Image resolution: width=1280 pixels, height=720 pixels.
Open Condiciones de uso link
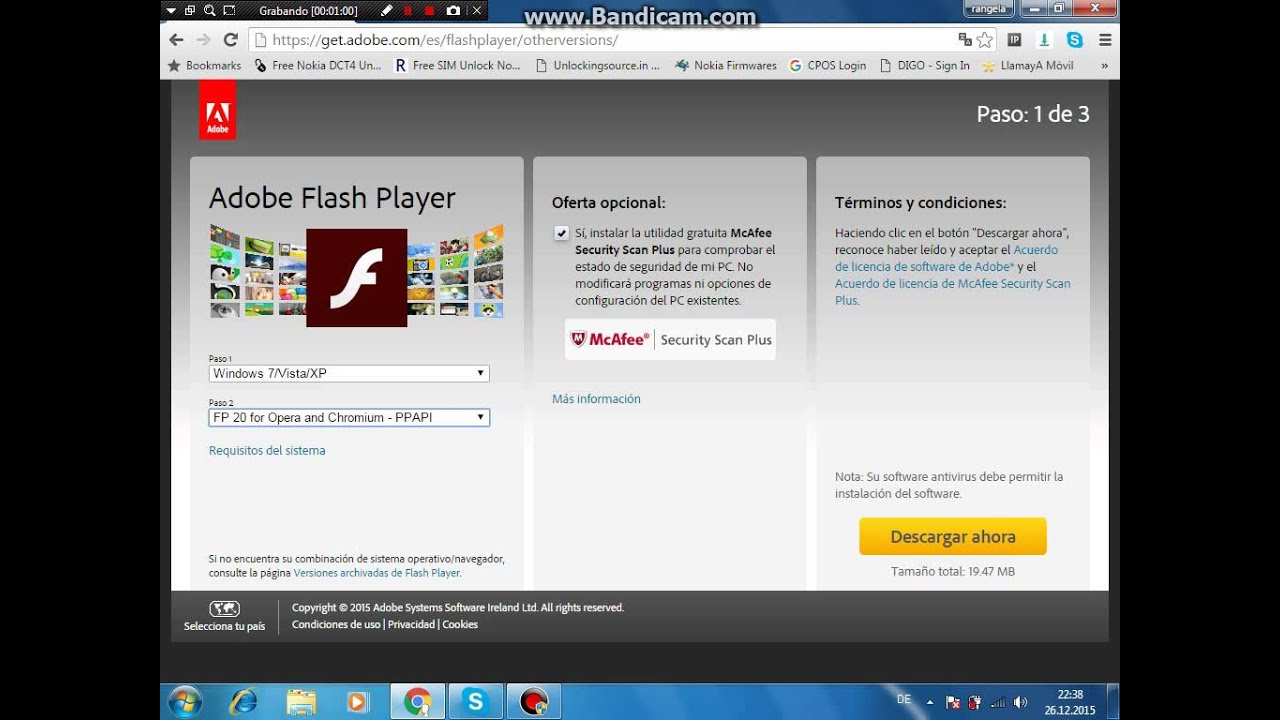click(x=336, y=624)
